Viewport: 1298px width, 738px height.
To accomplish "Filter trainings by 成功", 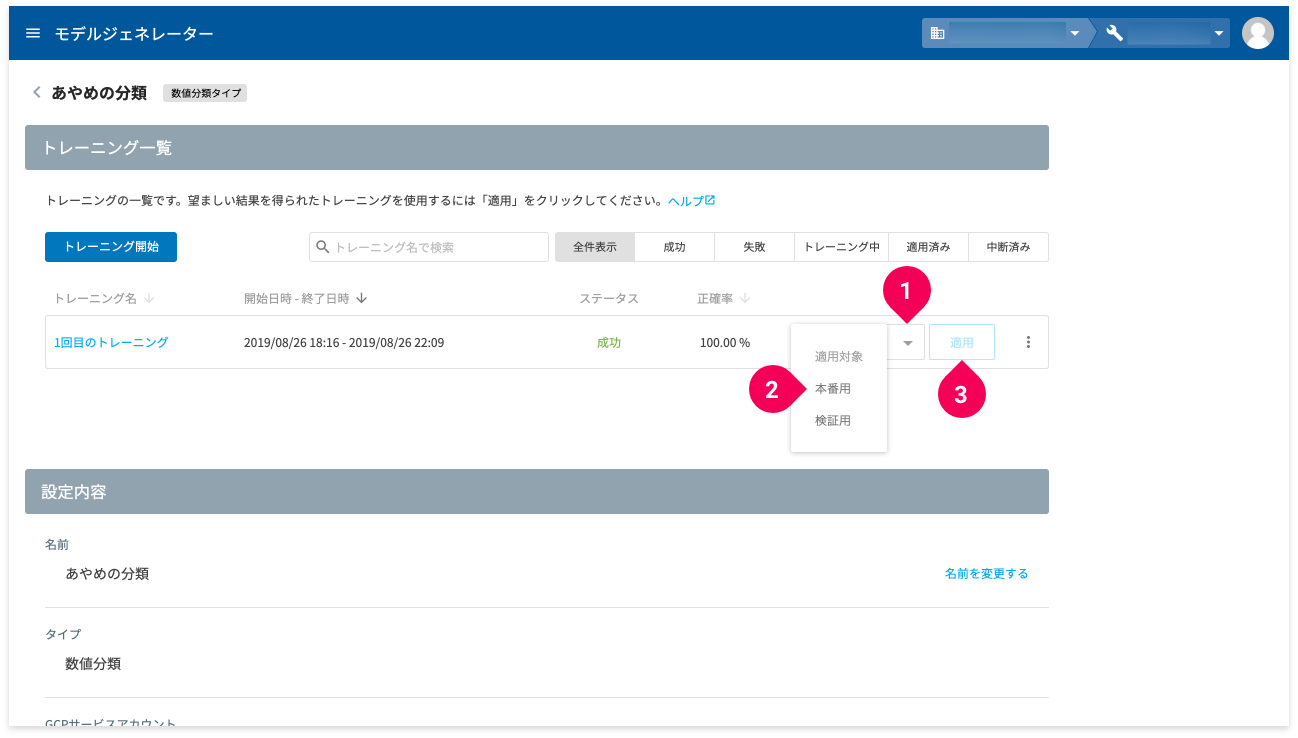I will coord(675,247).
